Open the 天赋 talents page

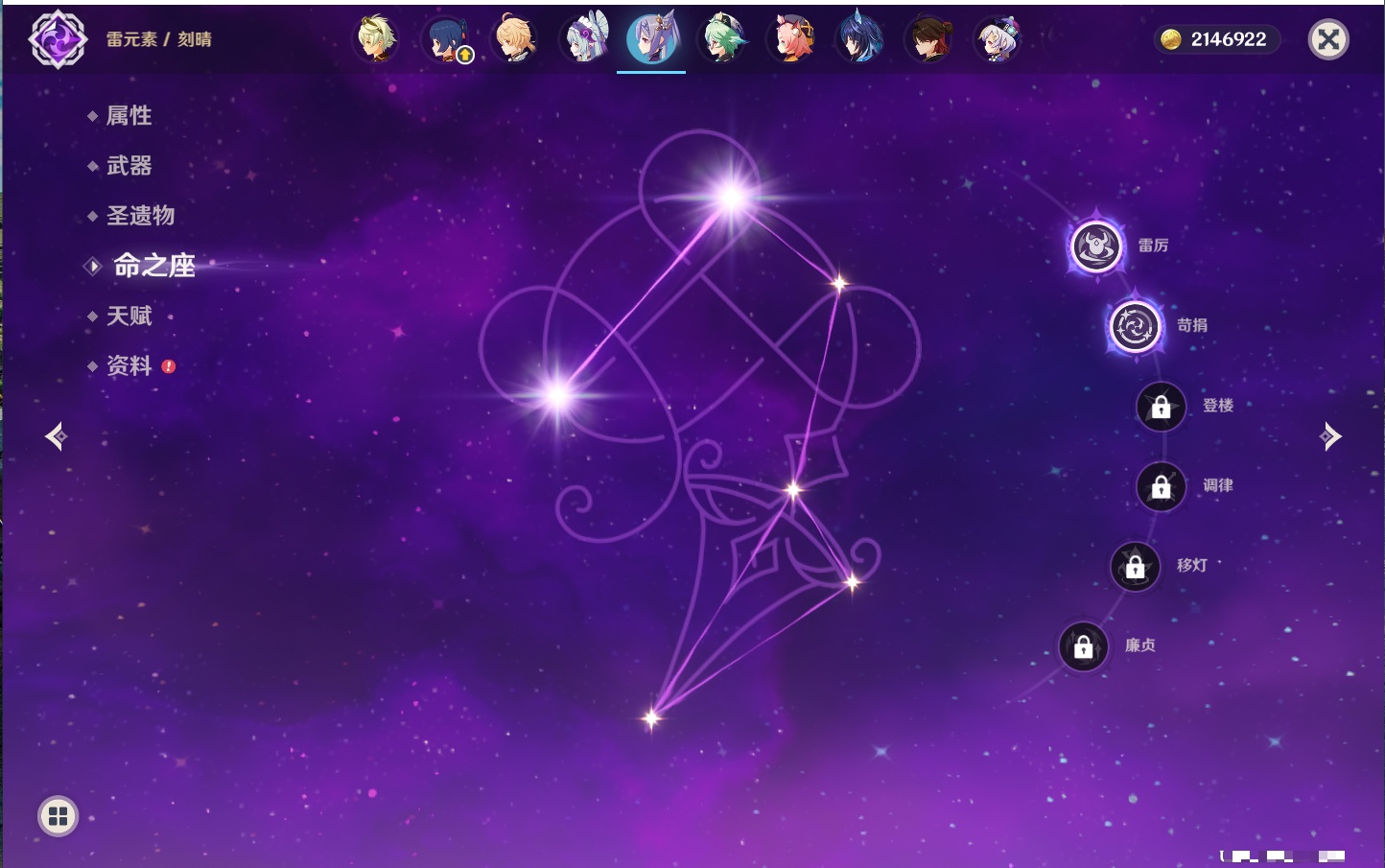point(129,316)
